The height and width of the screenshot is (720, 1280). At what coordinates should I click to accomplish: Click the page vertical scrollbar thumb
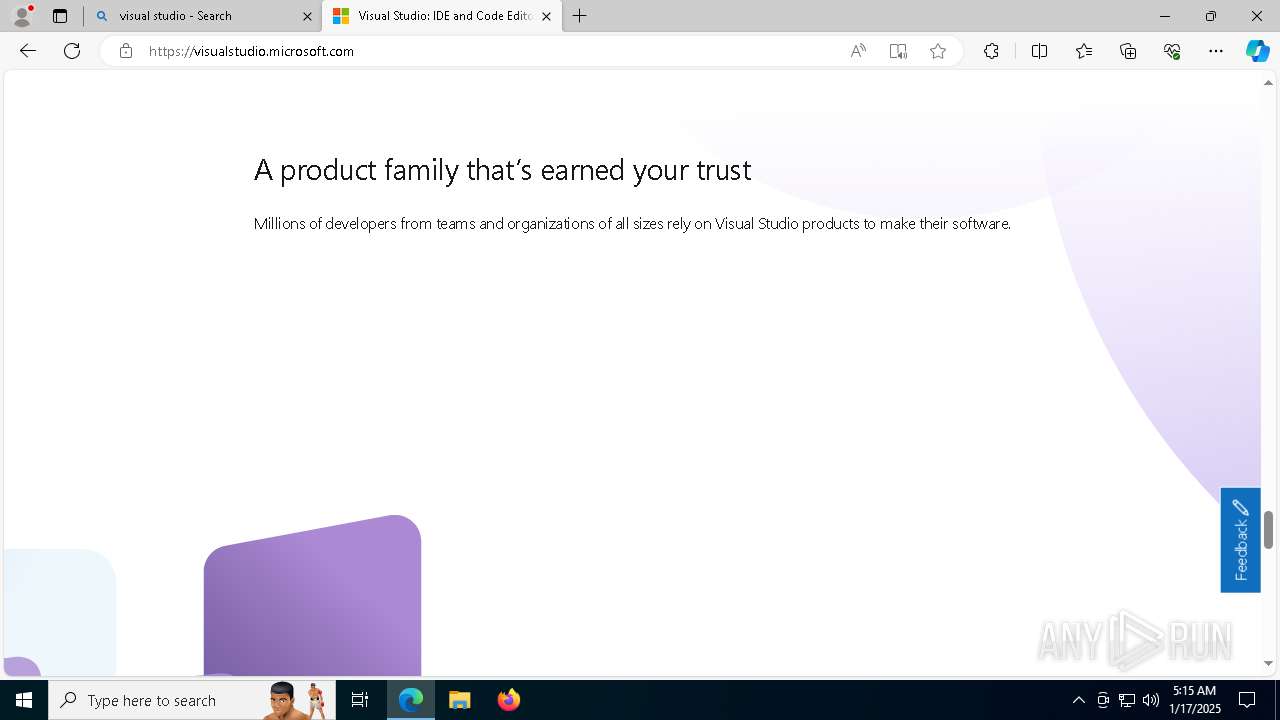[x=1268, y=530]
